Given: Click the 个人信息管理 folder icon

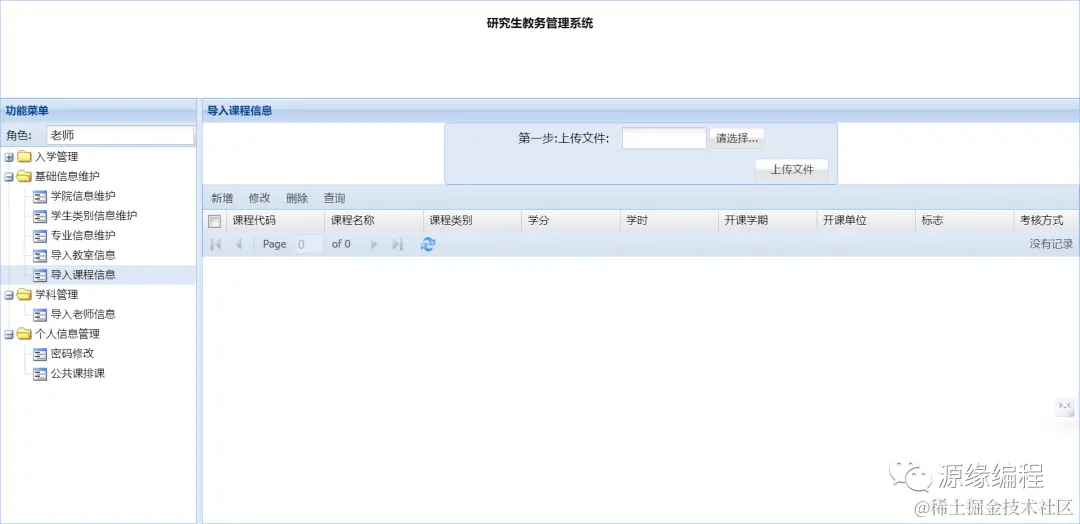Looking at the screenshot, I should (x=24, y=334).
